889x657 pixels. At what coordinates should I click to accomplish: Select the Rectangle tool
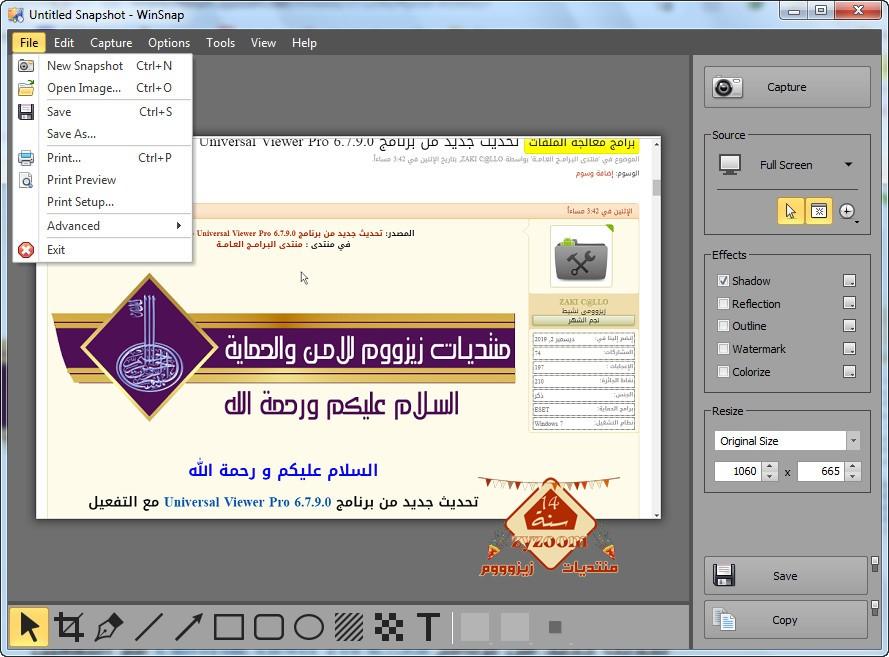(x=228, y=627)
